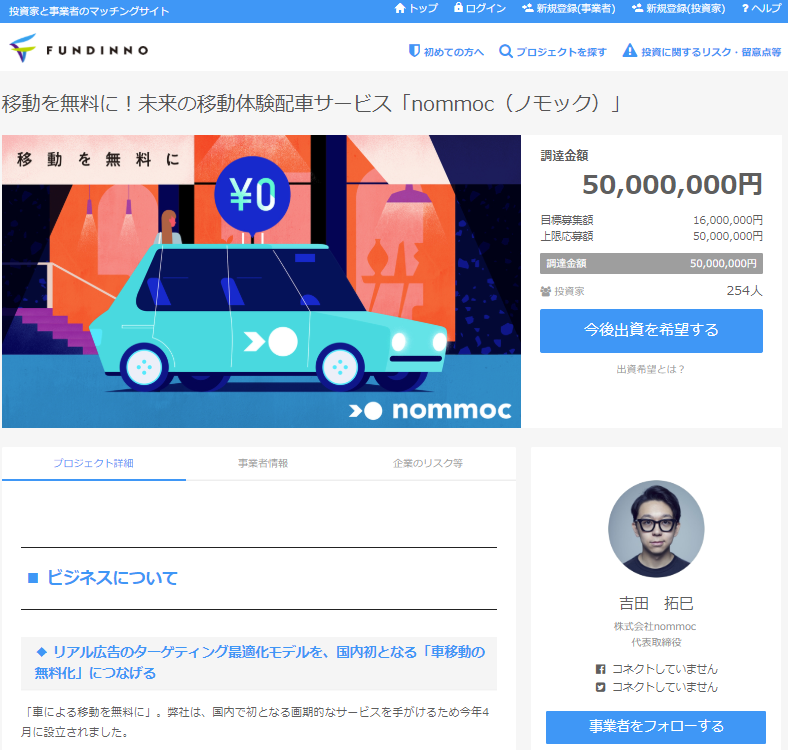
Task: Open 初めての方へ navigation item
Action: pyautogui.click(x=447, y=51)
